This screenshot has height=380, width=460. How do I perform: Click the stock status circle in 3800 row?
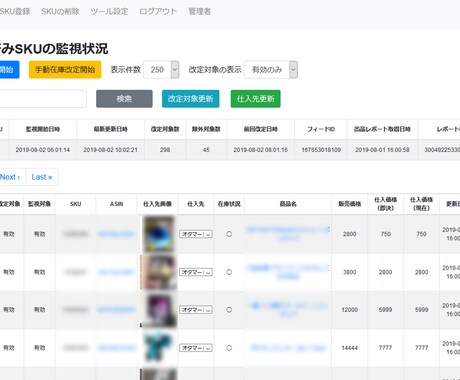click(229, 272)
